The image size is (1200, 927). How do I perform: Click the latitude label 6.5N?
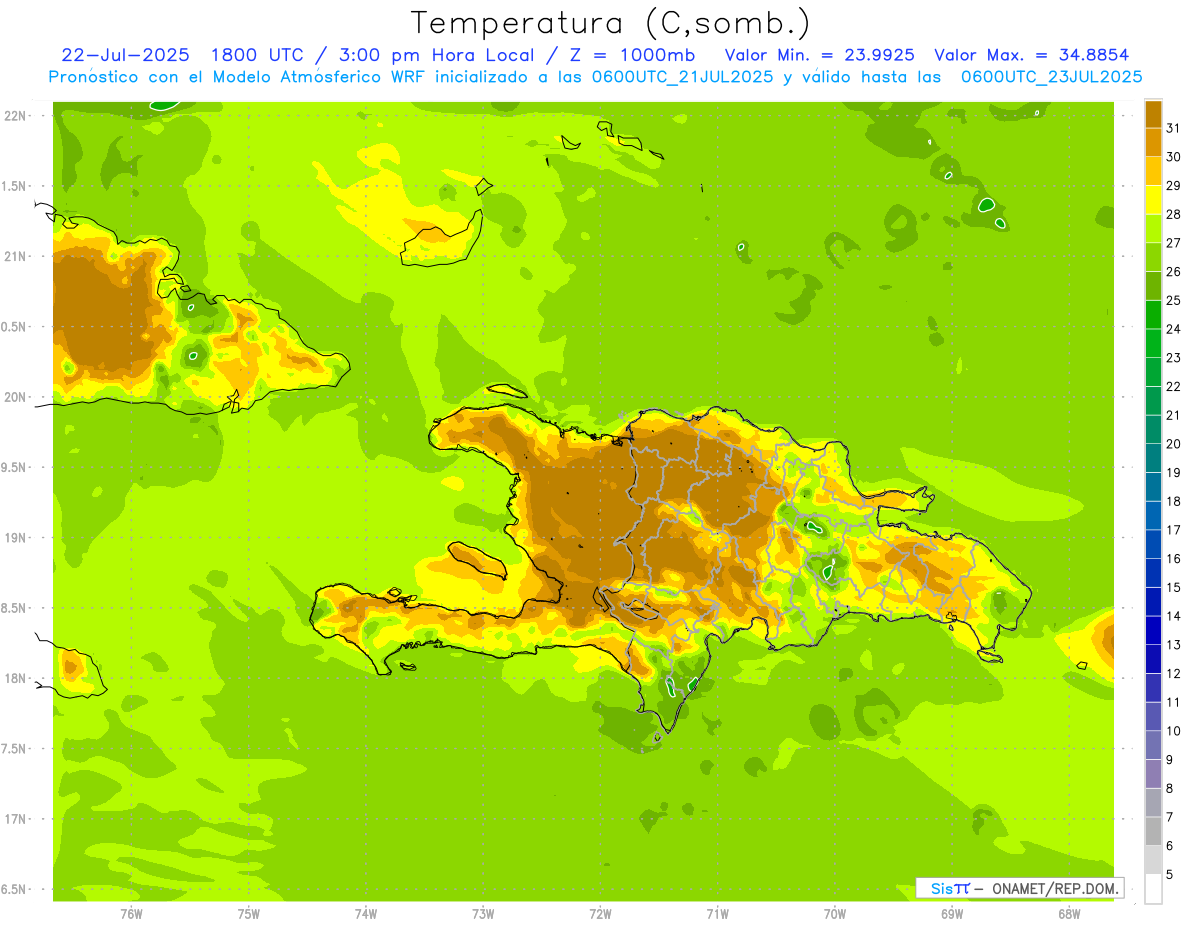(x=14, y=889)
